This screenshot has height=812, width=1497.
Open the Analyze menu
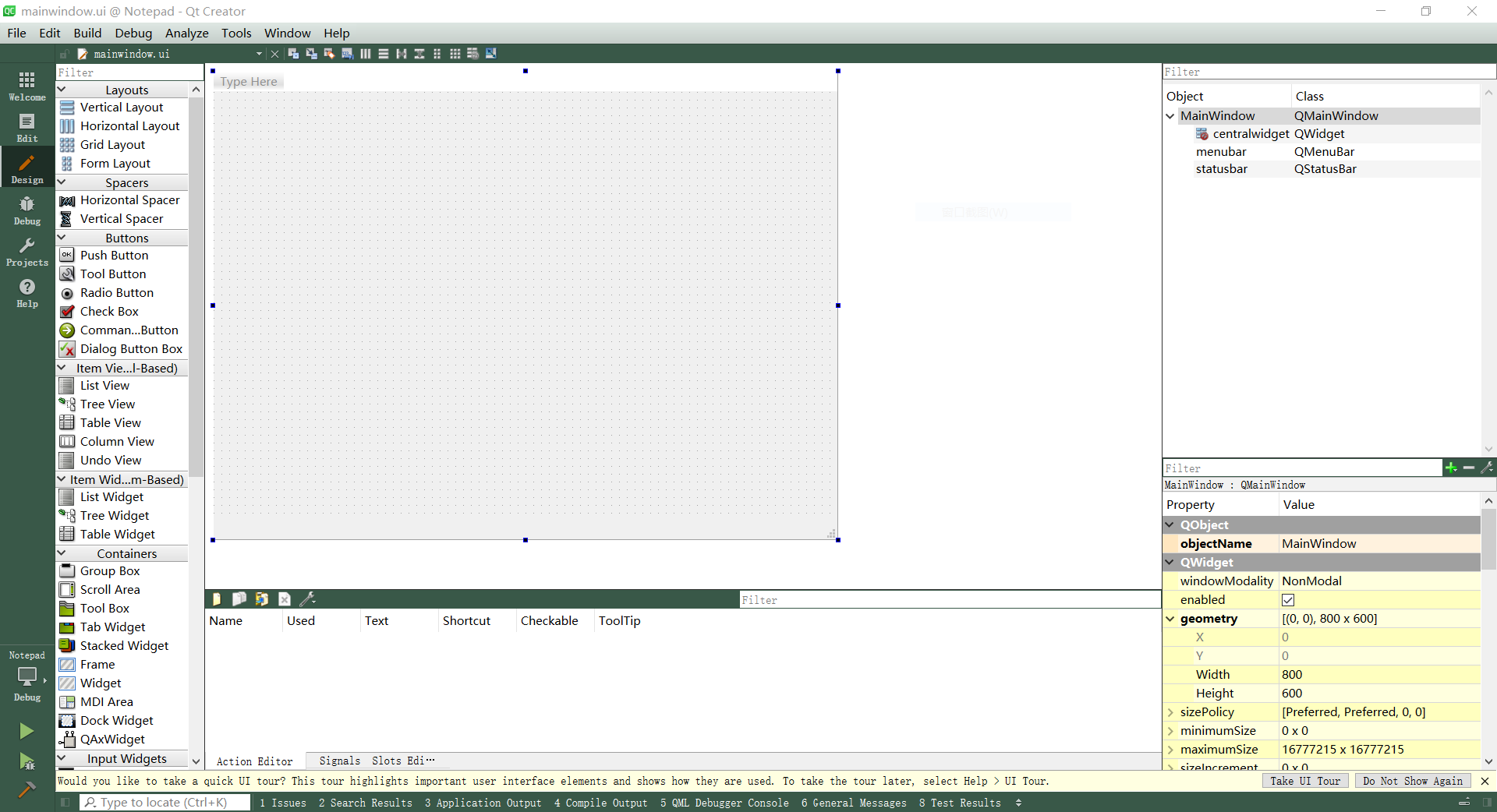pos(186,33)
